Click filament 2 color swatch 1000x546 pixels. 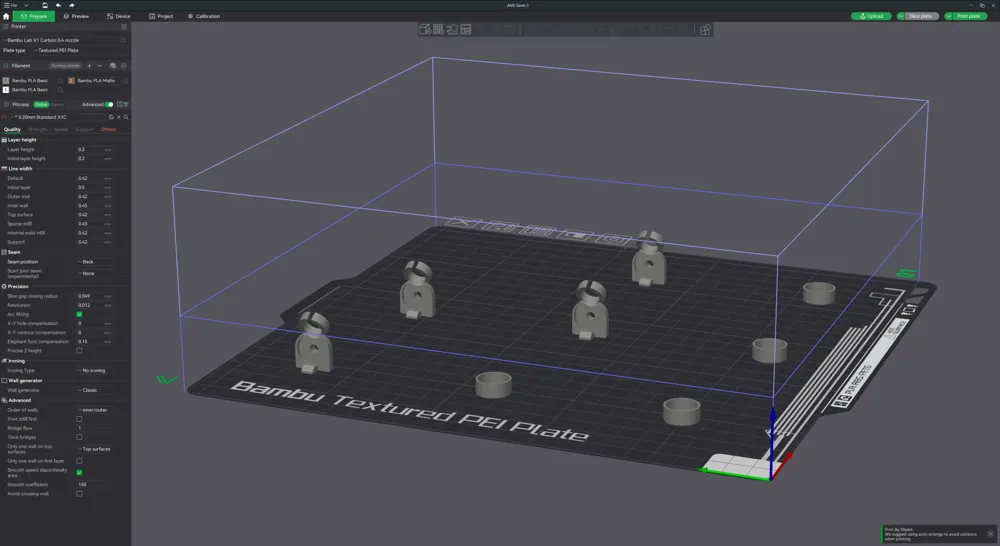click(x=71, y=81)
